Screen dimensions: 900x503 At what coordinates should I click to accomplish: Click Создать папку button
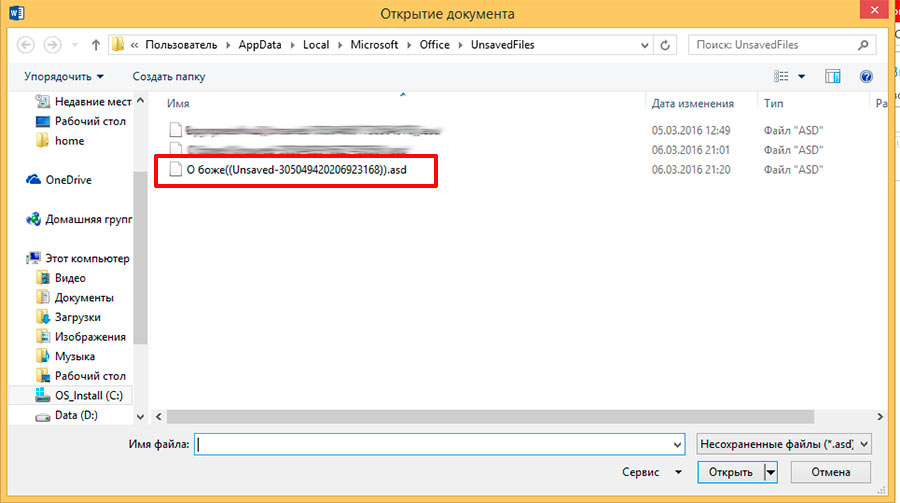[x=169, y=76]
